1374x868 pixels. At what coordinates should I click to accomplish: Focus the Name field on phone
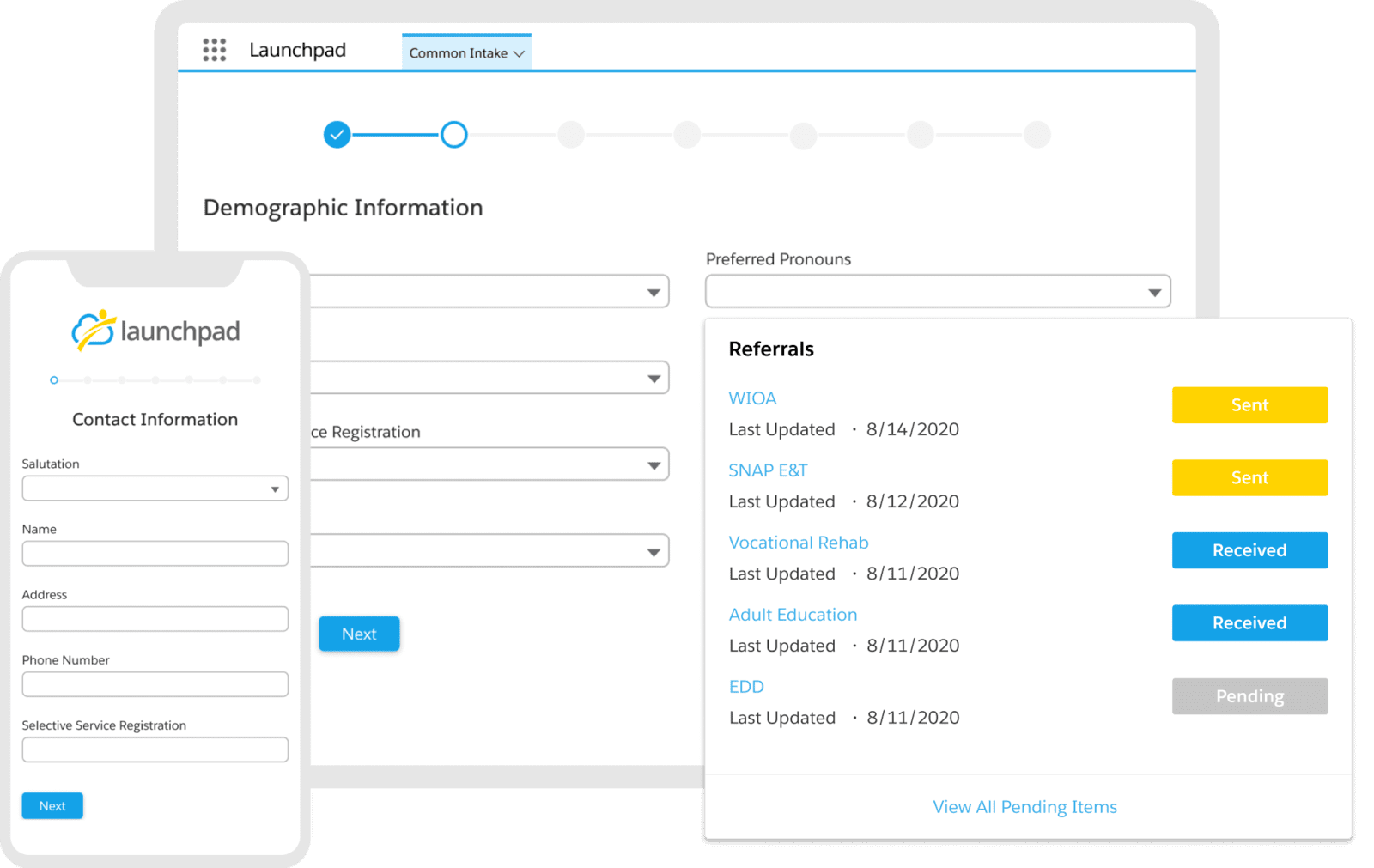[x=155, y=554]
